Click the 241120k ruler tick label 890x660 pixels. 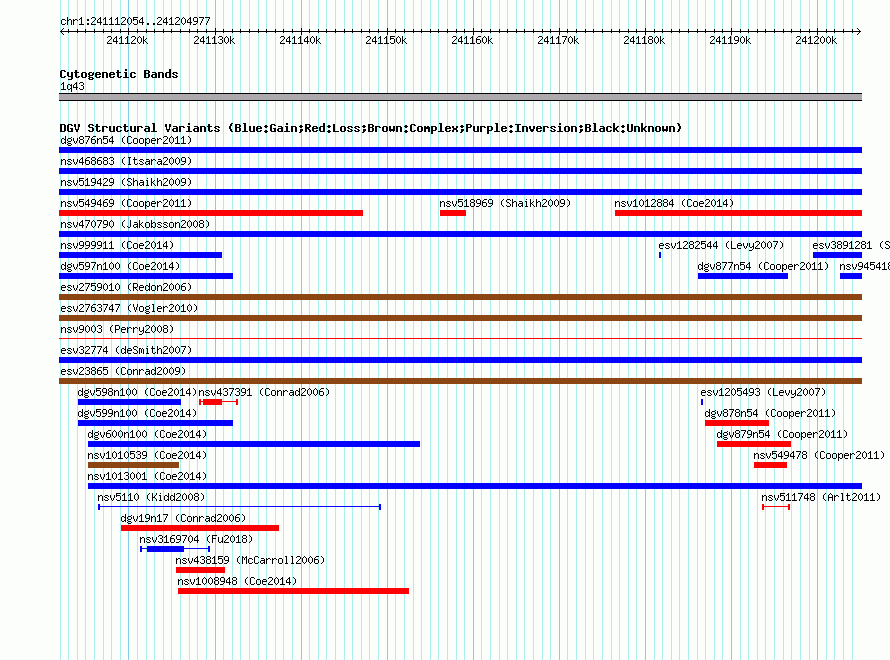tap(127, 40)
